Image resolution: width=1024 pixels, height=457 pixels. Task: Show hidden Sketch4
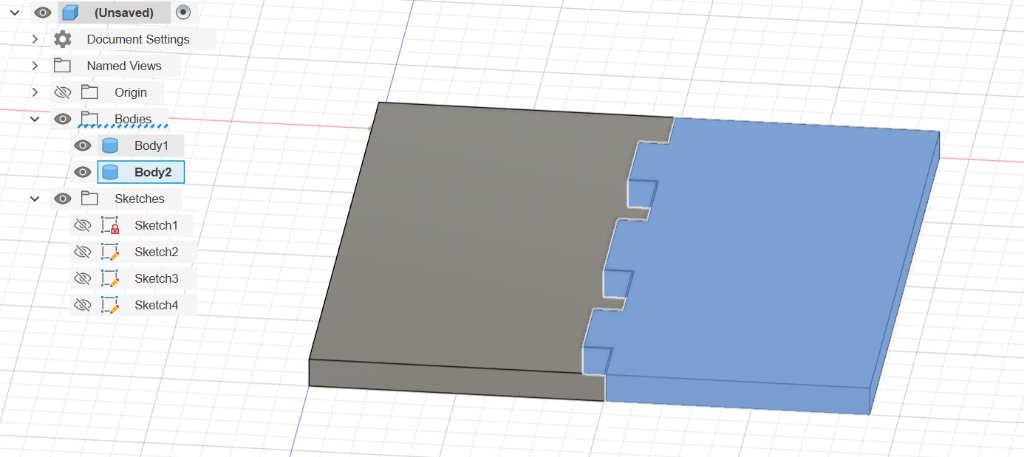click(x=82, y=305)
